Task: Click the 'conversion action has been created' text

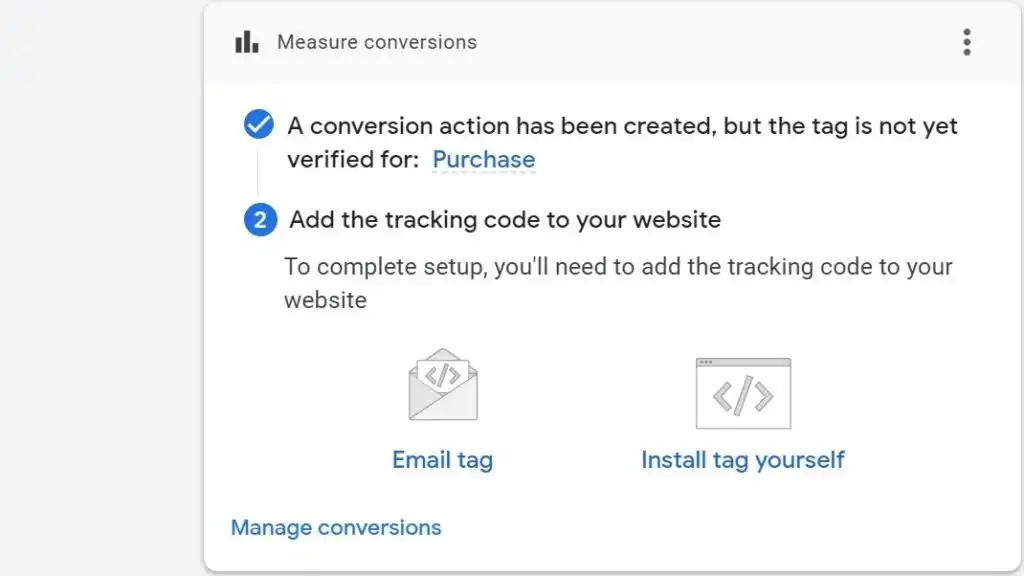Action: coord(622,126)
